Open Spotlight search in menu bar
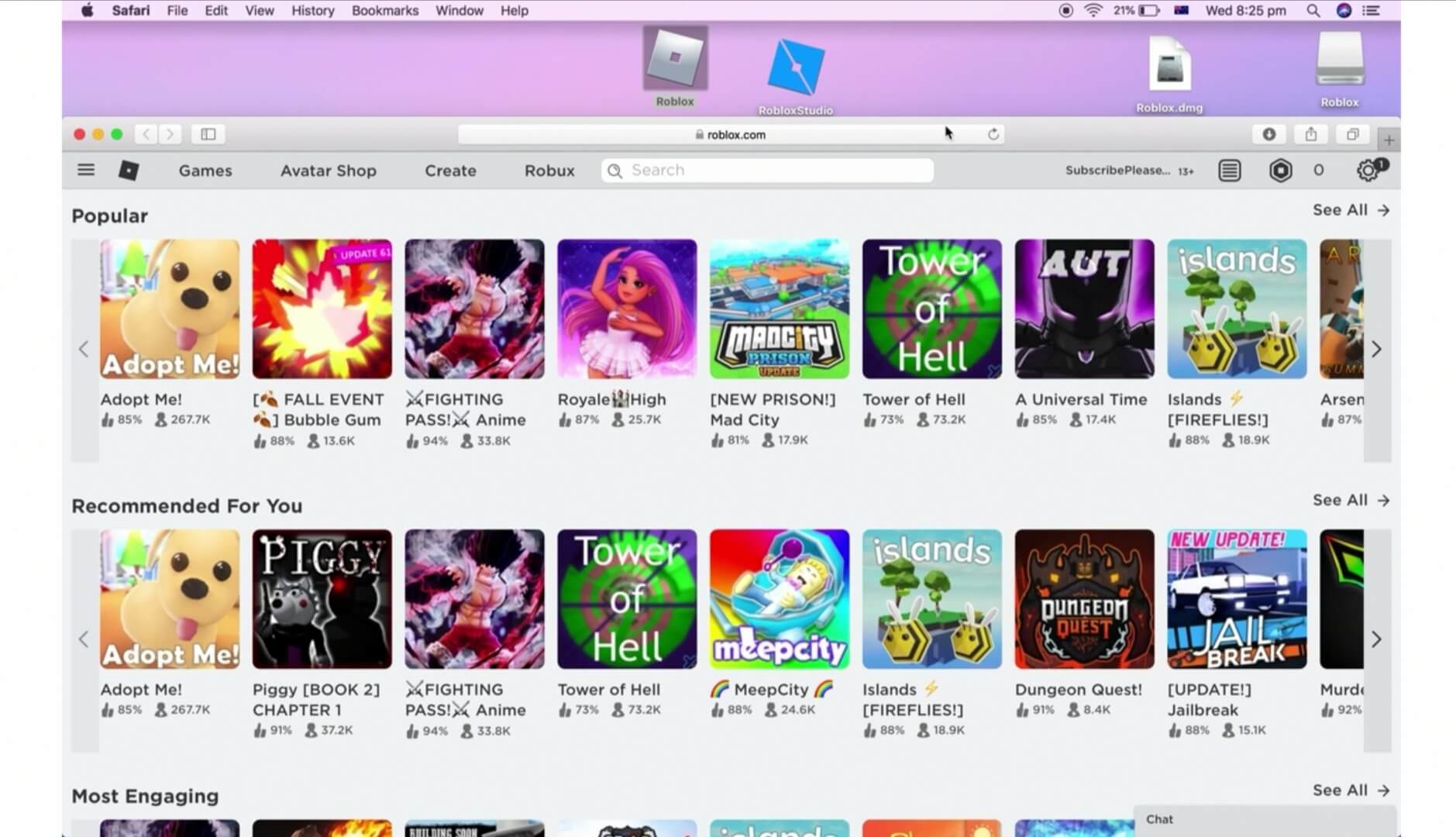This screenshot has height=837, width=1456. pos(1313,10)
